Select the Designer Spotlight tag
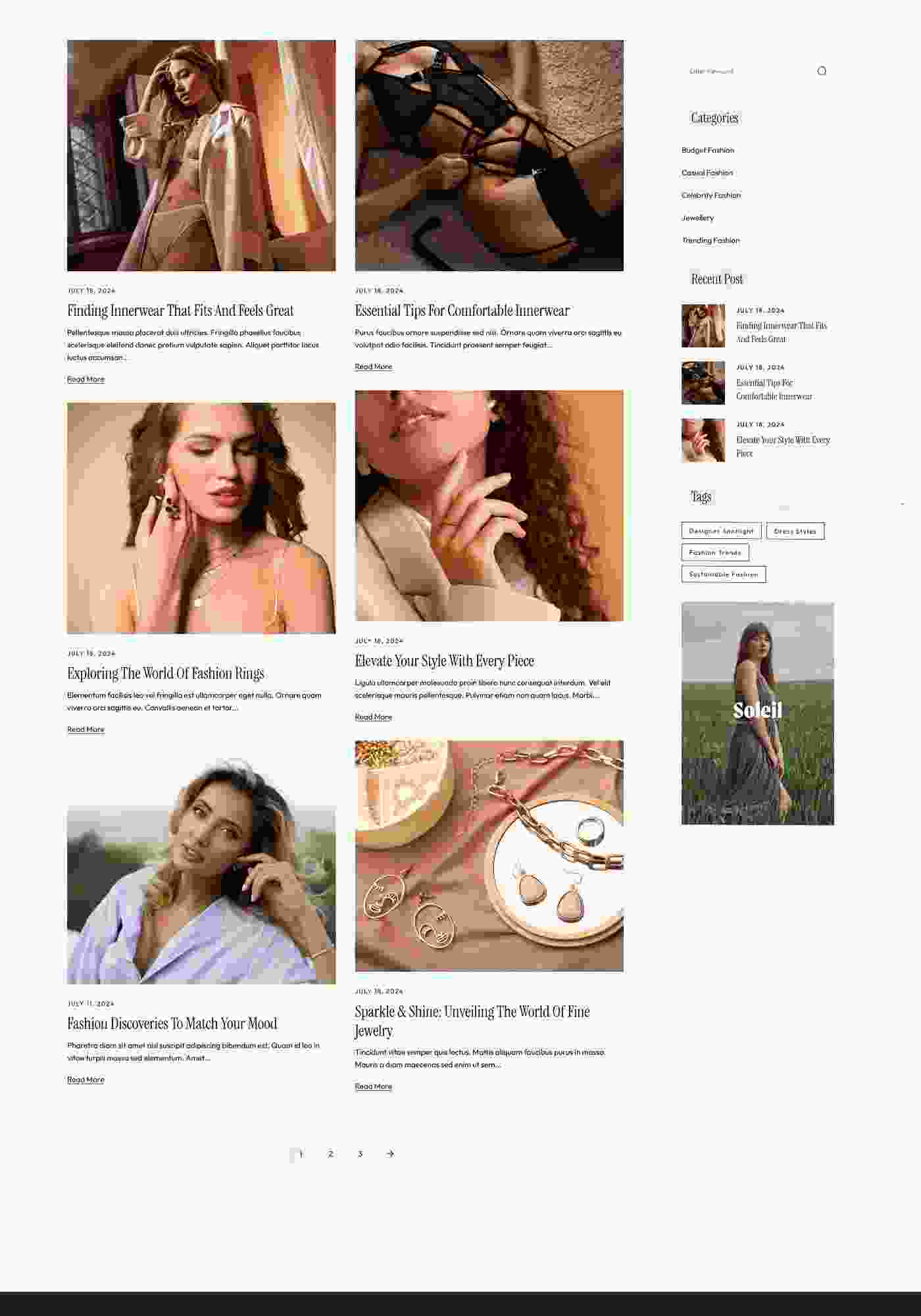921x1316 pixels. [721, 531]
